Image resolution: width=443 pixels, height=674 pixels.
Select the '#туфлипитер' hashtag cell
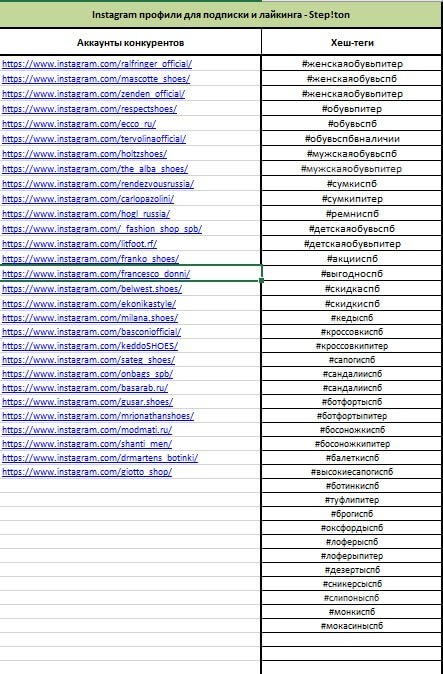point(352,500)
